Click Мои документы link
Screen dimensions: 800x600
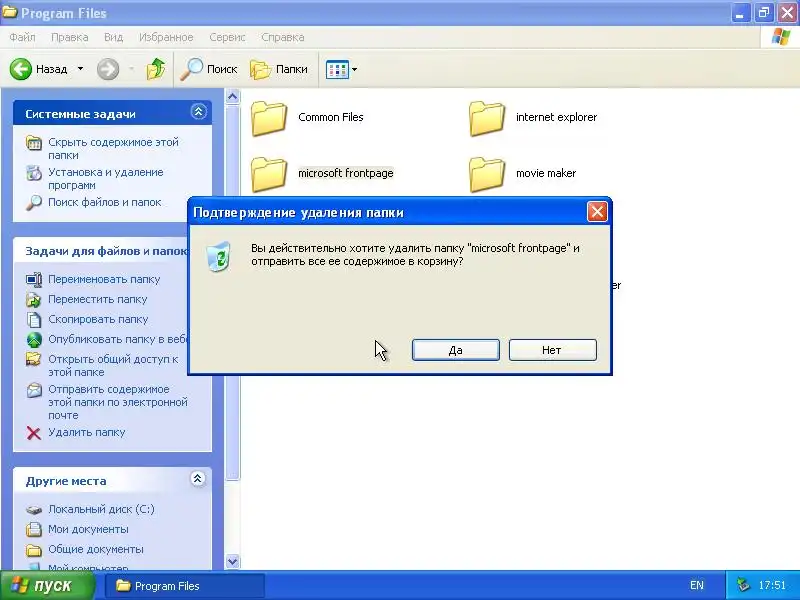pos(88,529)
